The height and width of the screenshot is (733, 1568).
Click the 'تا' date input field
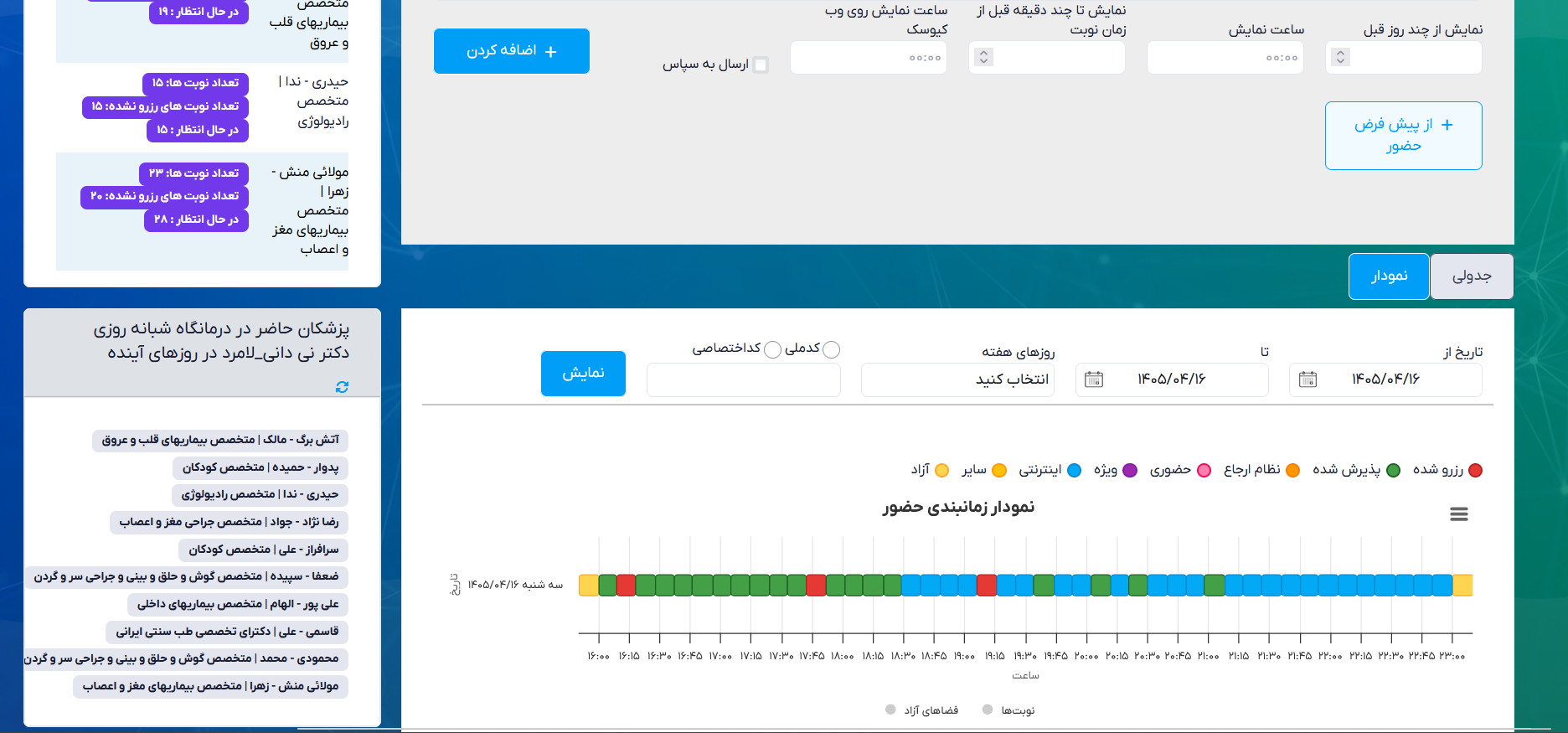[1172, 379]
